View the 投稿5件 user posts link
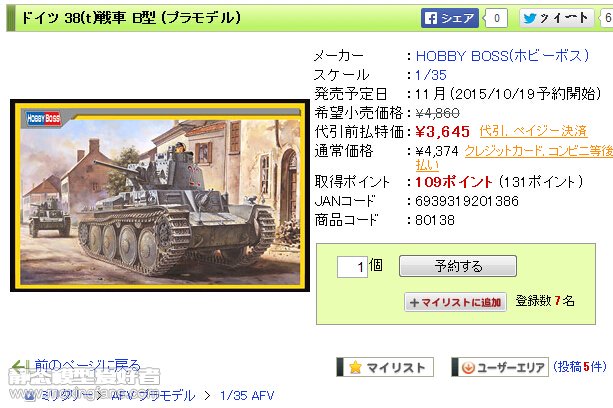The height and width of the screenshot is (408, 613). pos(579,367)
